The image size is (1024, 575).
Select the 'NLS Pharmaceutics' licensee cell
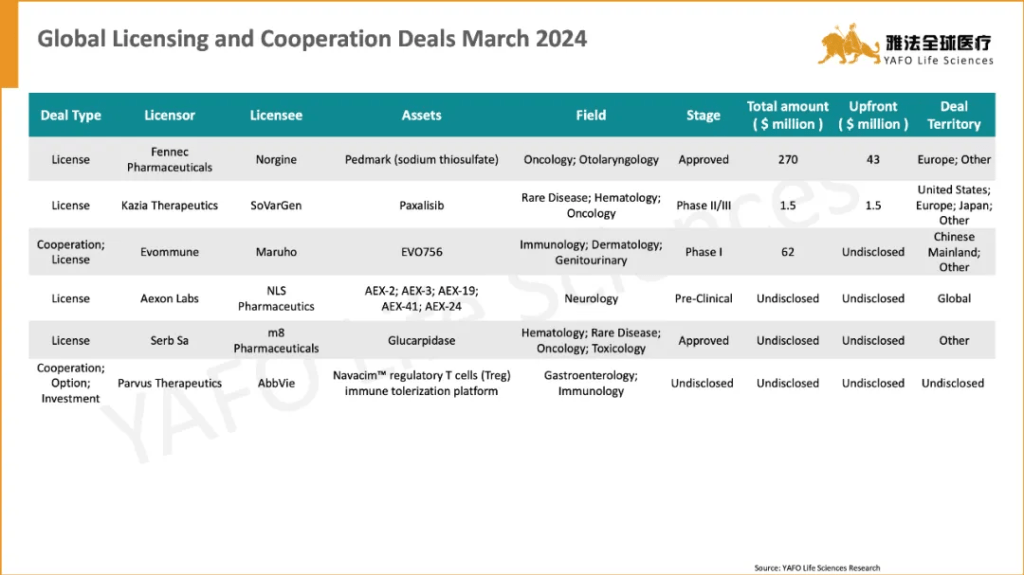(276, 298)
